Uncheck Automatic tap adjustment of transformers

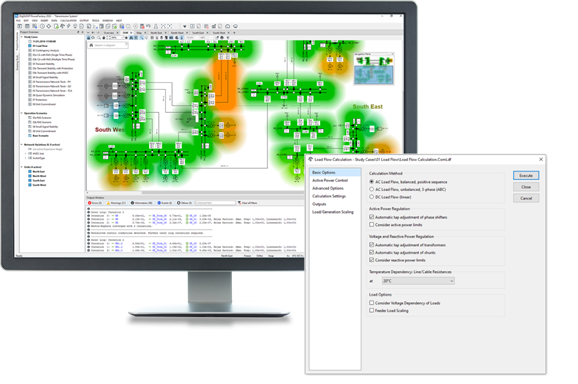pos(372,245)
